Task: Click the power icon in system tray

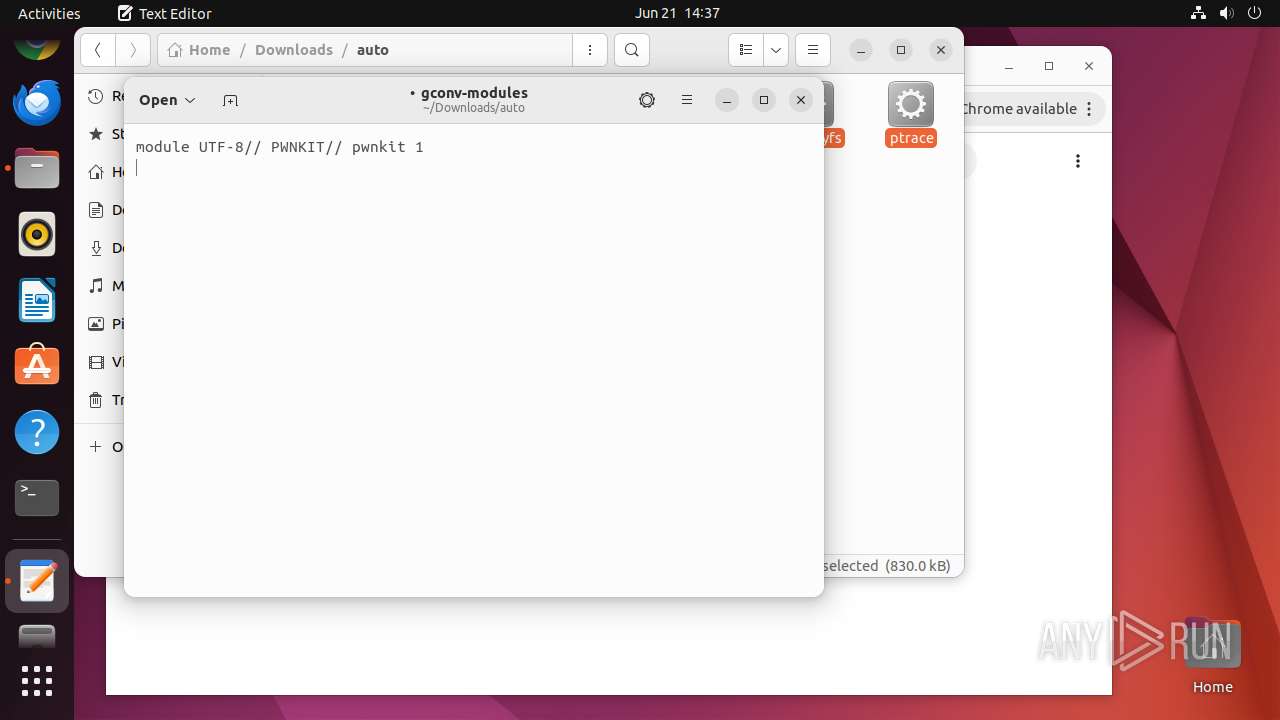Action: pyautogui.click(x=1255, y=13)
